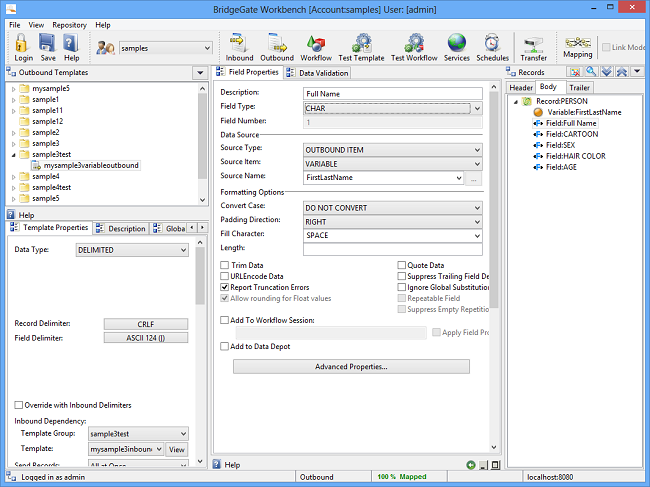Click the CRLF record delimiter button

click(x=146, y=324)
